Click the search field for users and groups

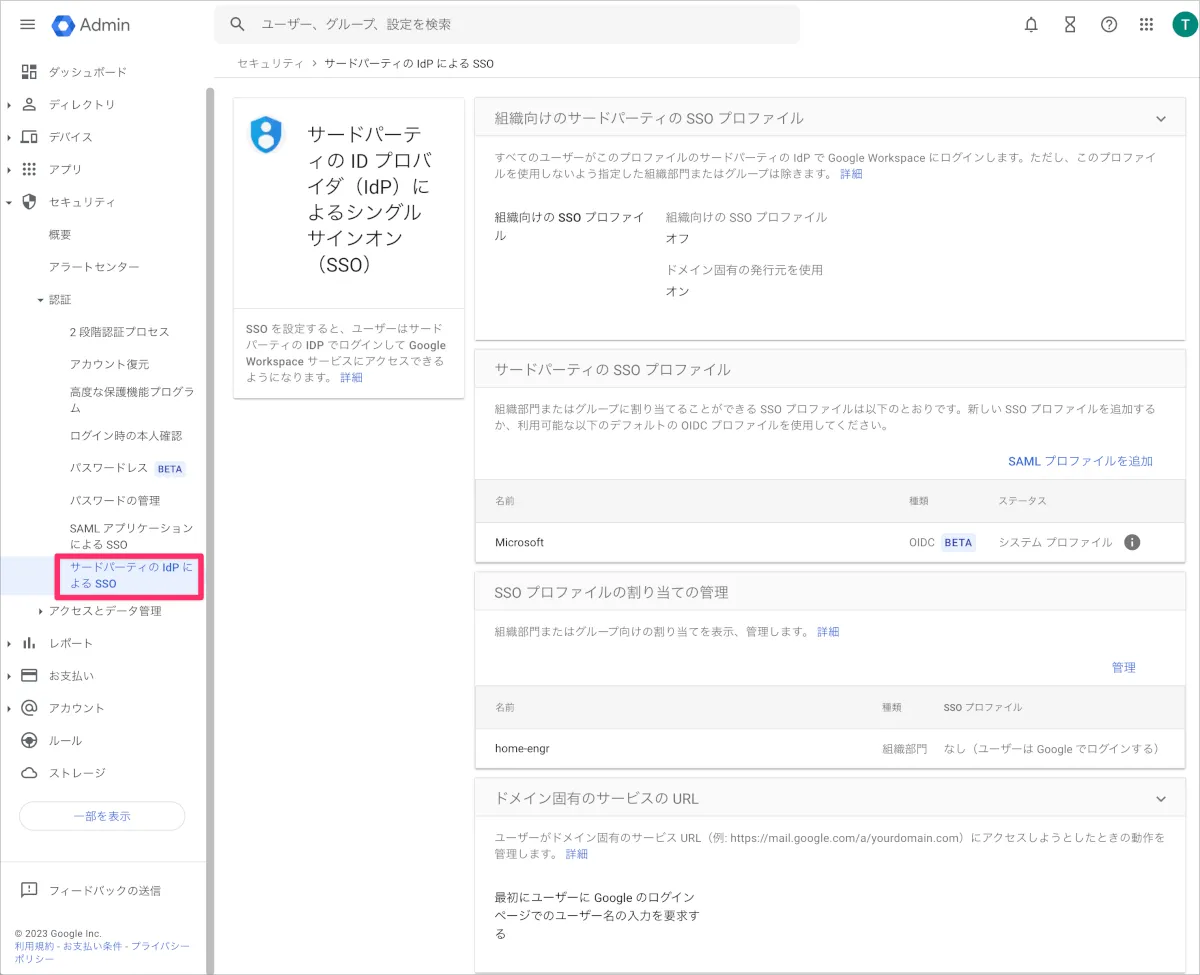(x=506, y=24)
